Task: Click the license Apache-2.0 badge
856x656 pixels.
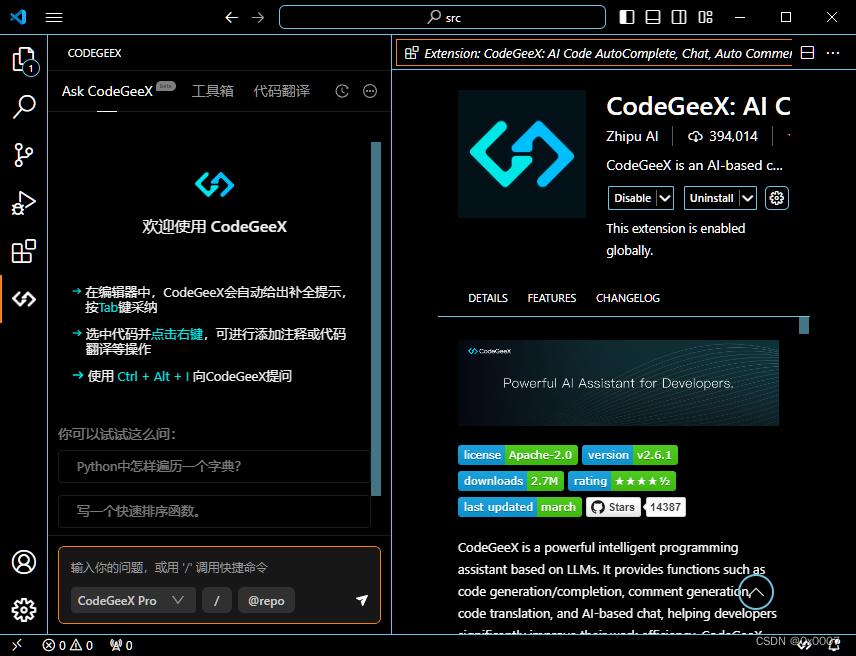Action: [518, 455]
